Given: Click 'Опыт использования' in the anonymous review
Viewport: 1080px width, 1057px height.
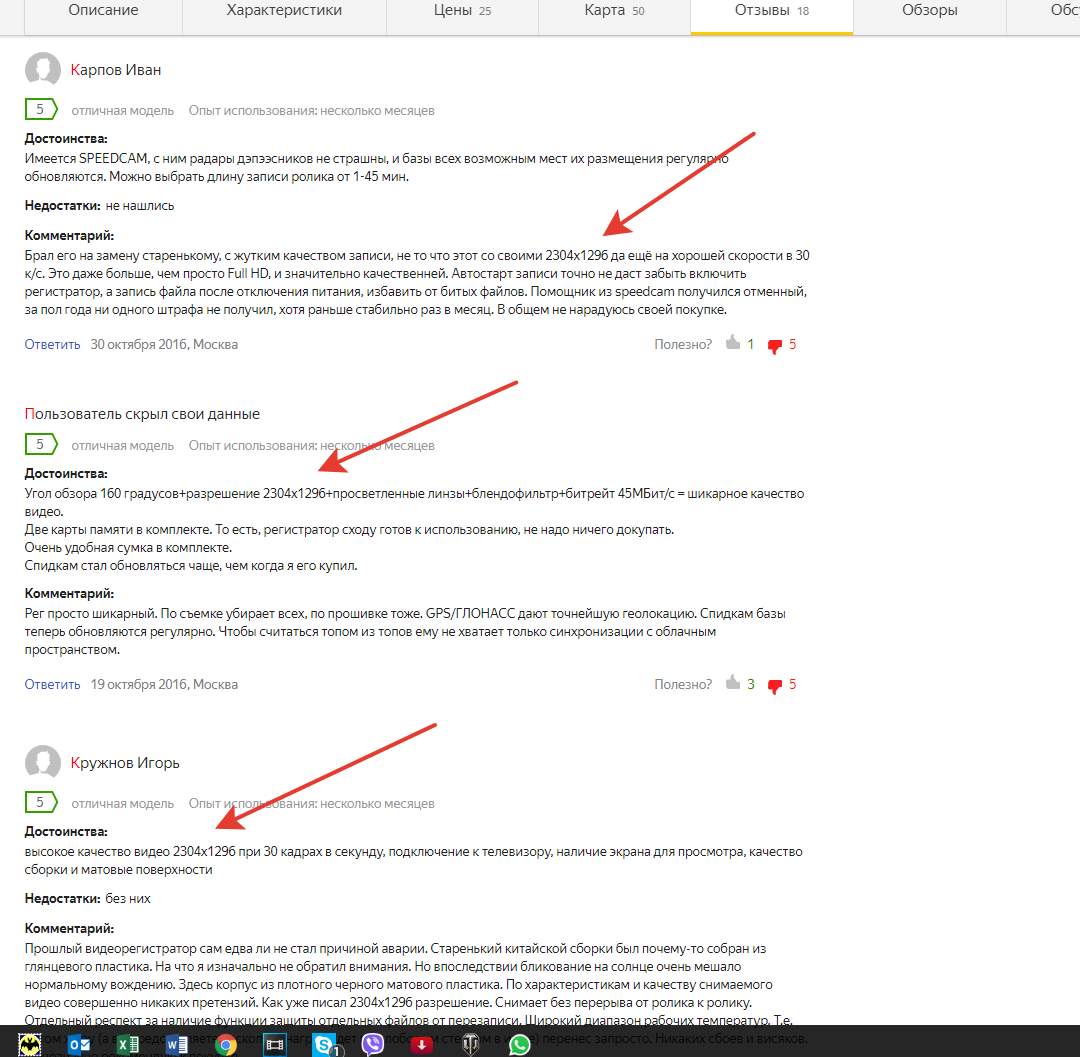Looking at the screenshot, I should (311, 446).
